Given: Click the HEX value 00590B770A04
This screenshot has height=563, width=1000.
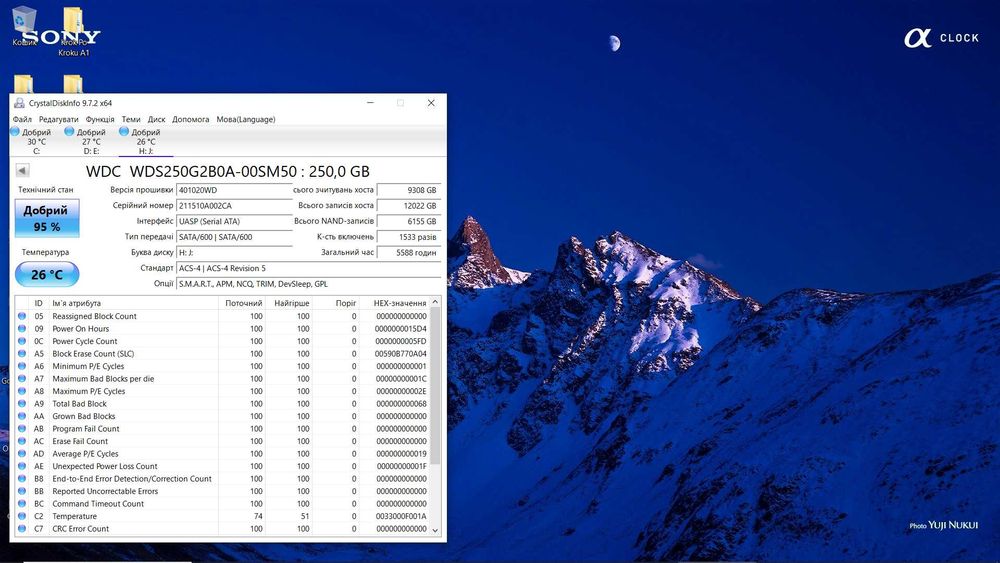Looking at the screenshot, I should (x=401, y=353).
